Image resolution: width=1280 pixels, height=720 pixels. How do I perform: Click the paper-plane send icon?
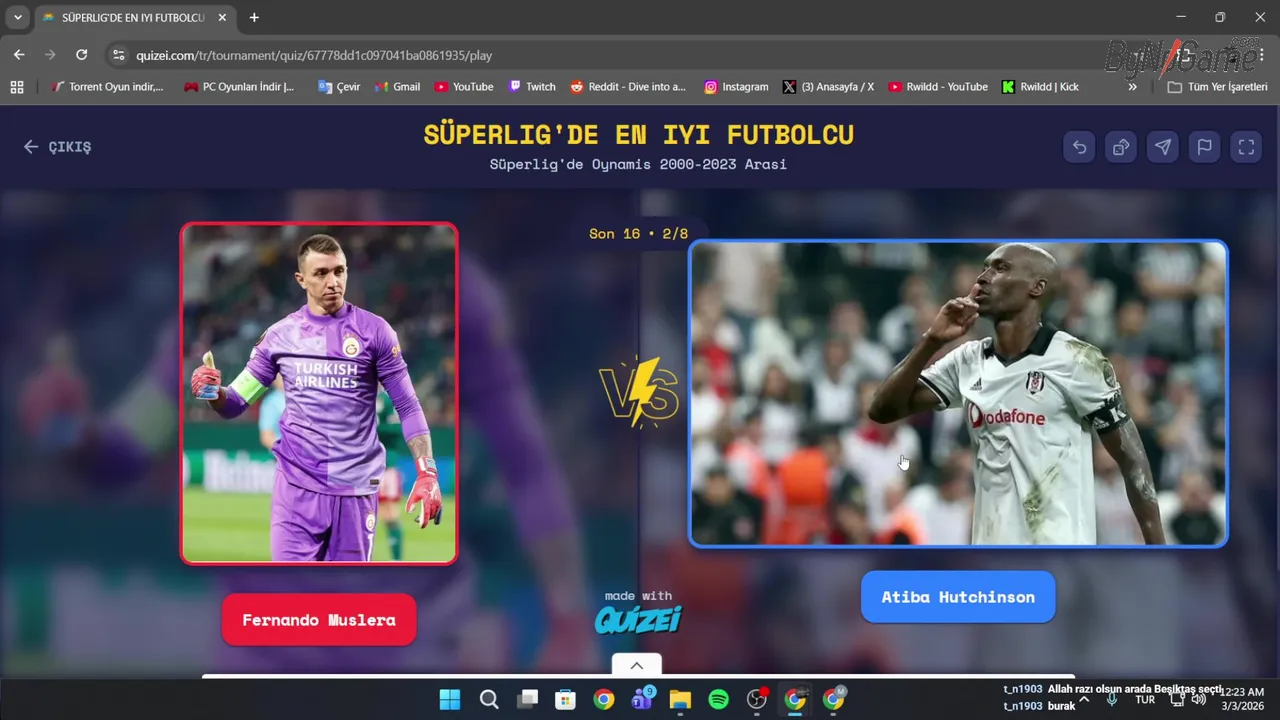[1163, 147]
